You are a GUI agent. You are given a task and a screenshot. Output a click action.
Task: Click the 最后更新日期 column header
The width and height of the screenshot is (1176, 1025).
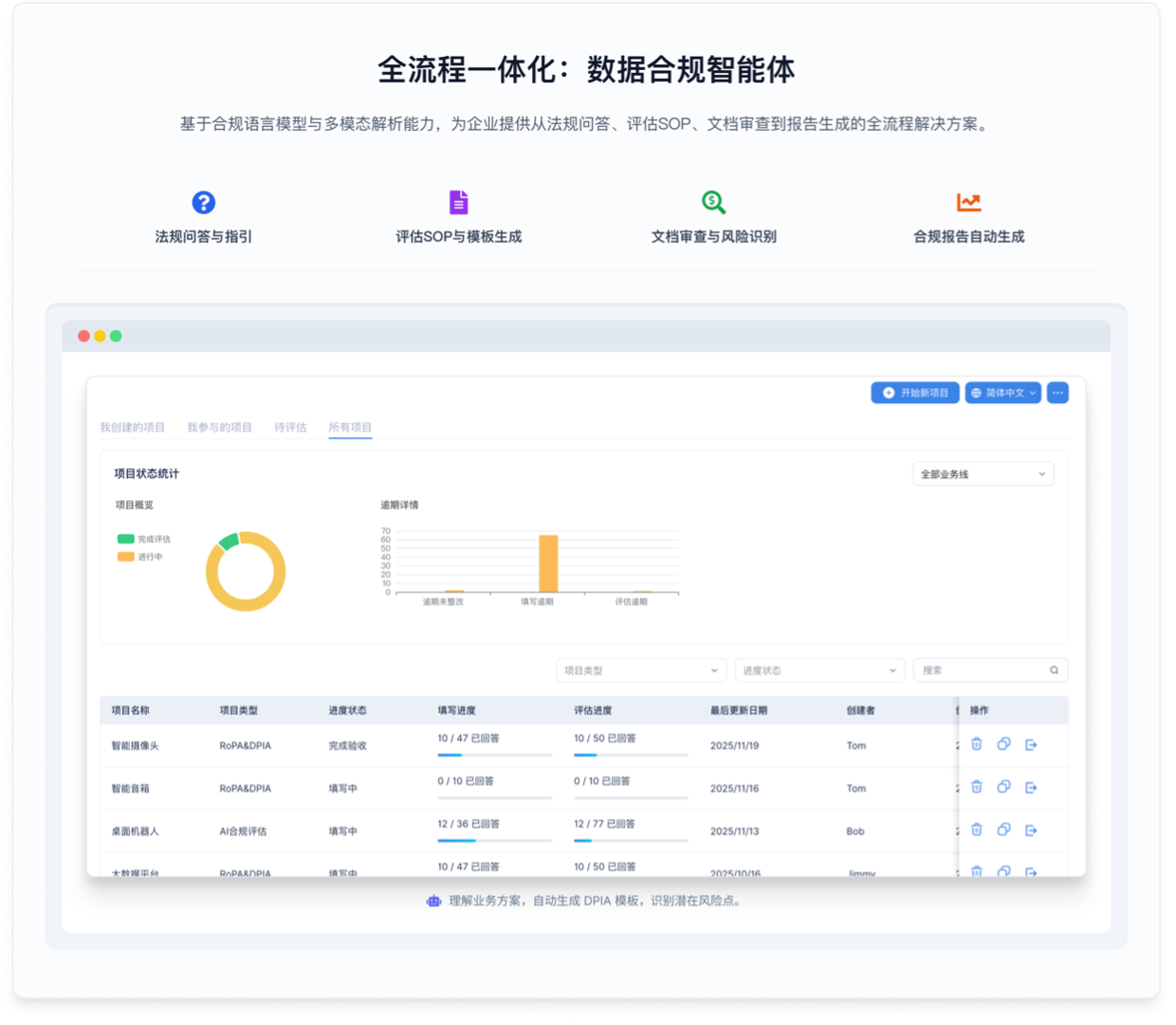click(x=739, y=710)
